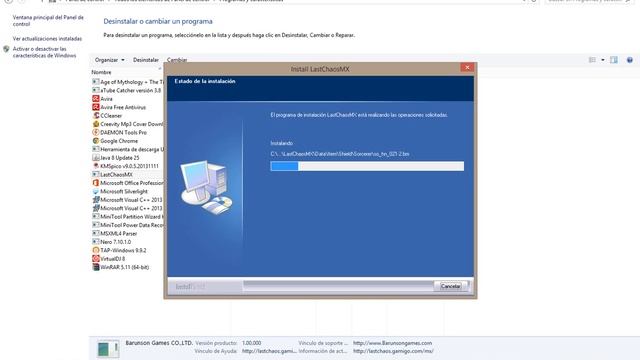Screen dimensions: 640x360
Task: Open Activar o desactivar características de Windows
Action: point(44,52)
